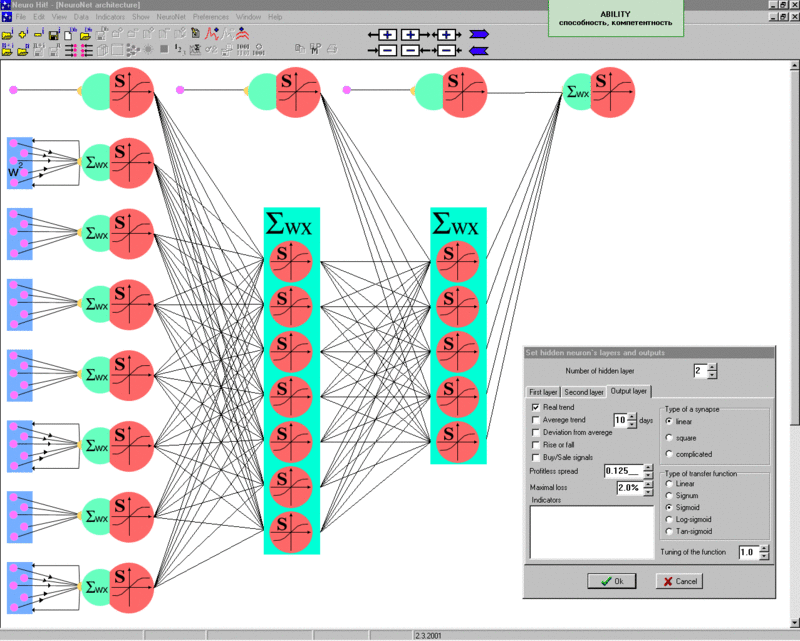
Task: Increase Tuning of the function value
Action: coord(764,549)
